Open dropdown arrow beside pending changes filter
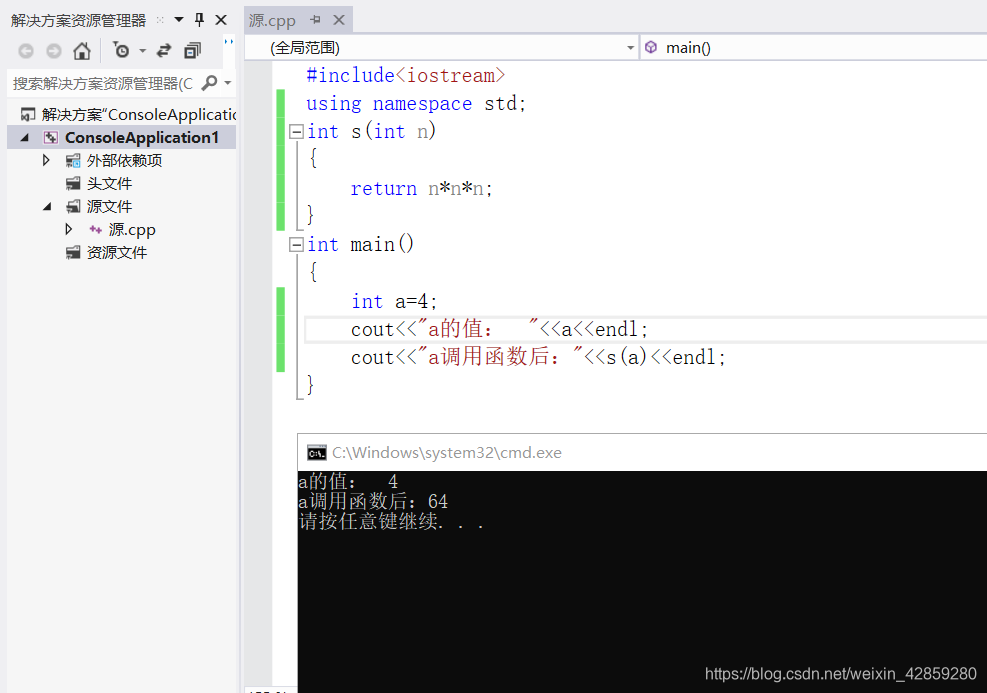987x693 pixels. pos(143,50)
